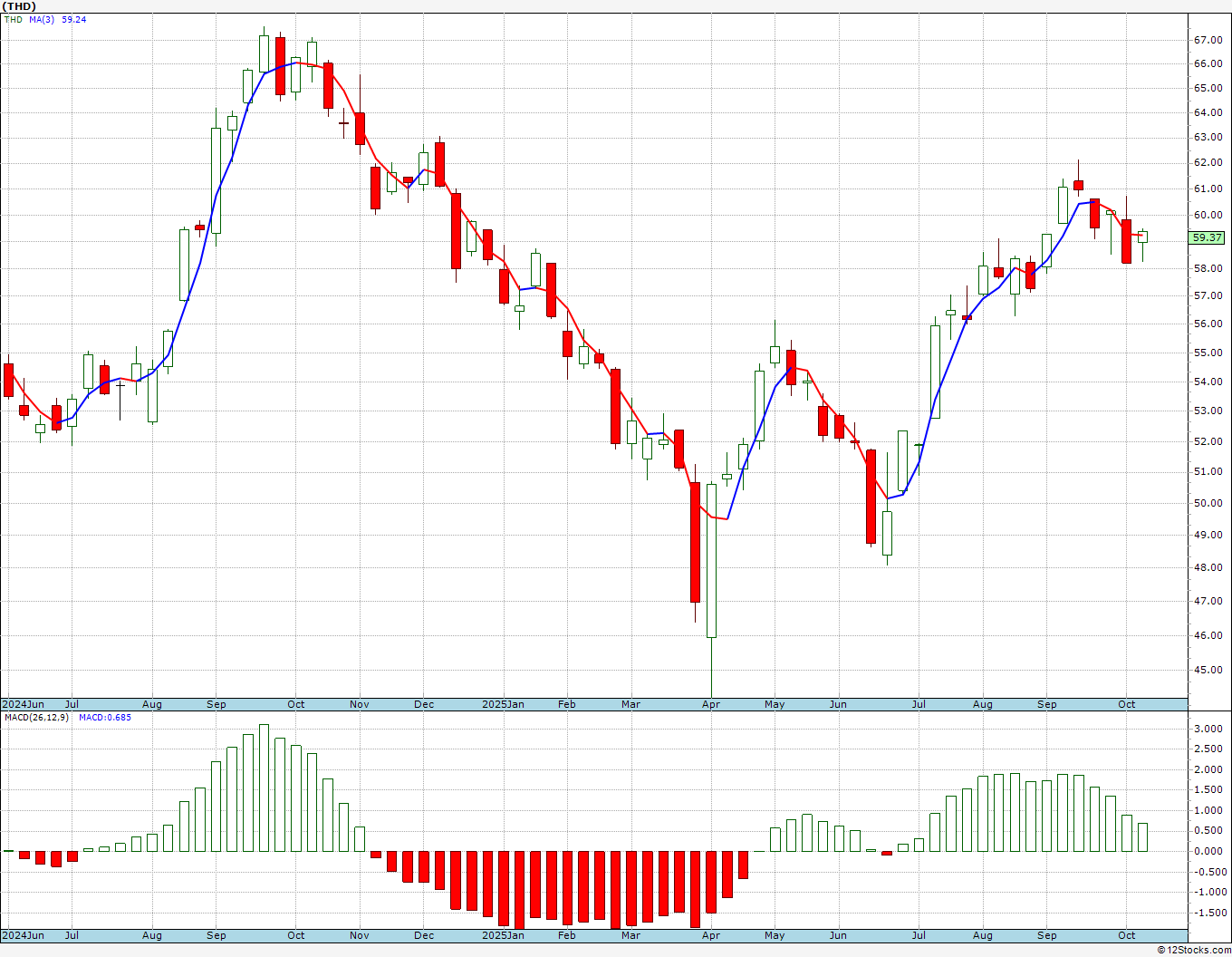Select May on the MACD date axis

coord(775,935)
